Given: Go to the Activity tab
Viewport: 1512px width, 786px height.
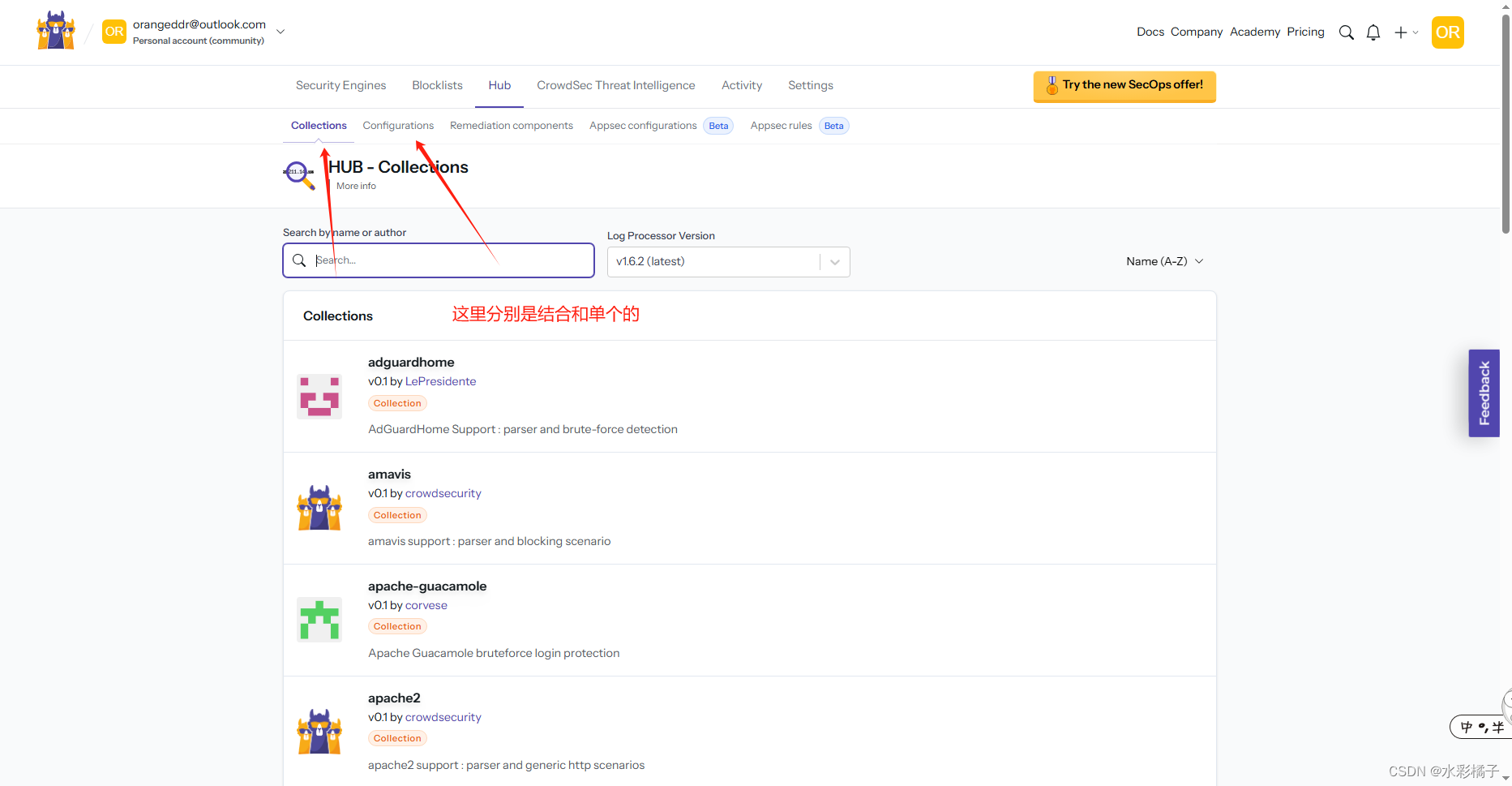Looking at the screenshot, I should [742, 85].
